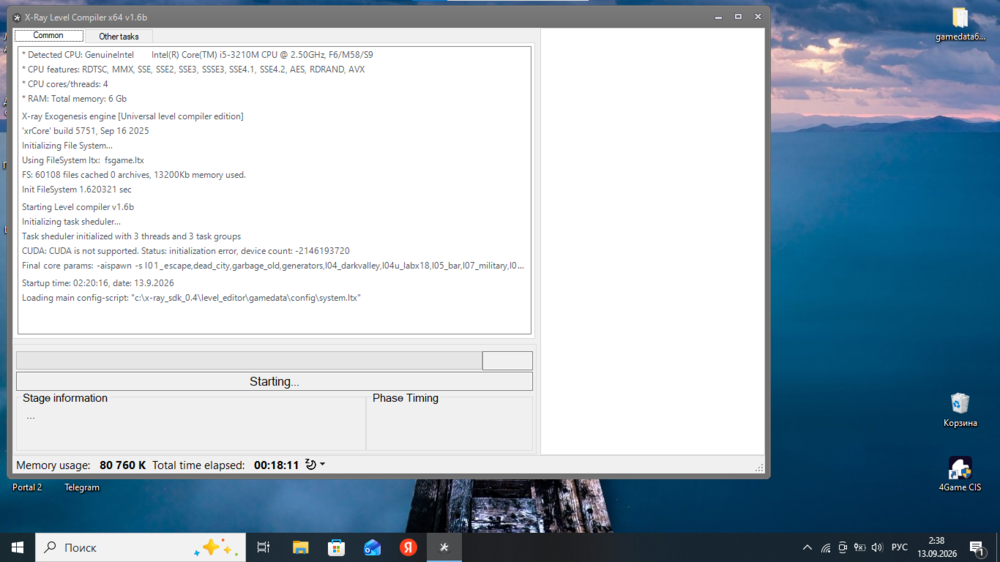Click the compile progress bar
The width and height of the screenshot is (1000, 562).
249,360
